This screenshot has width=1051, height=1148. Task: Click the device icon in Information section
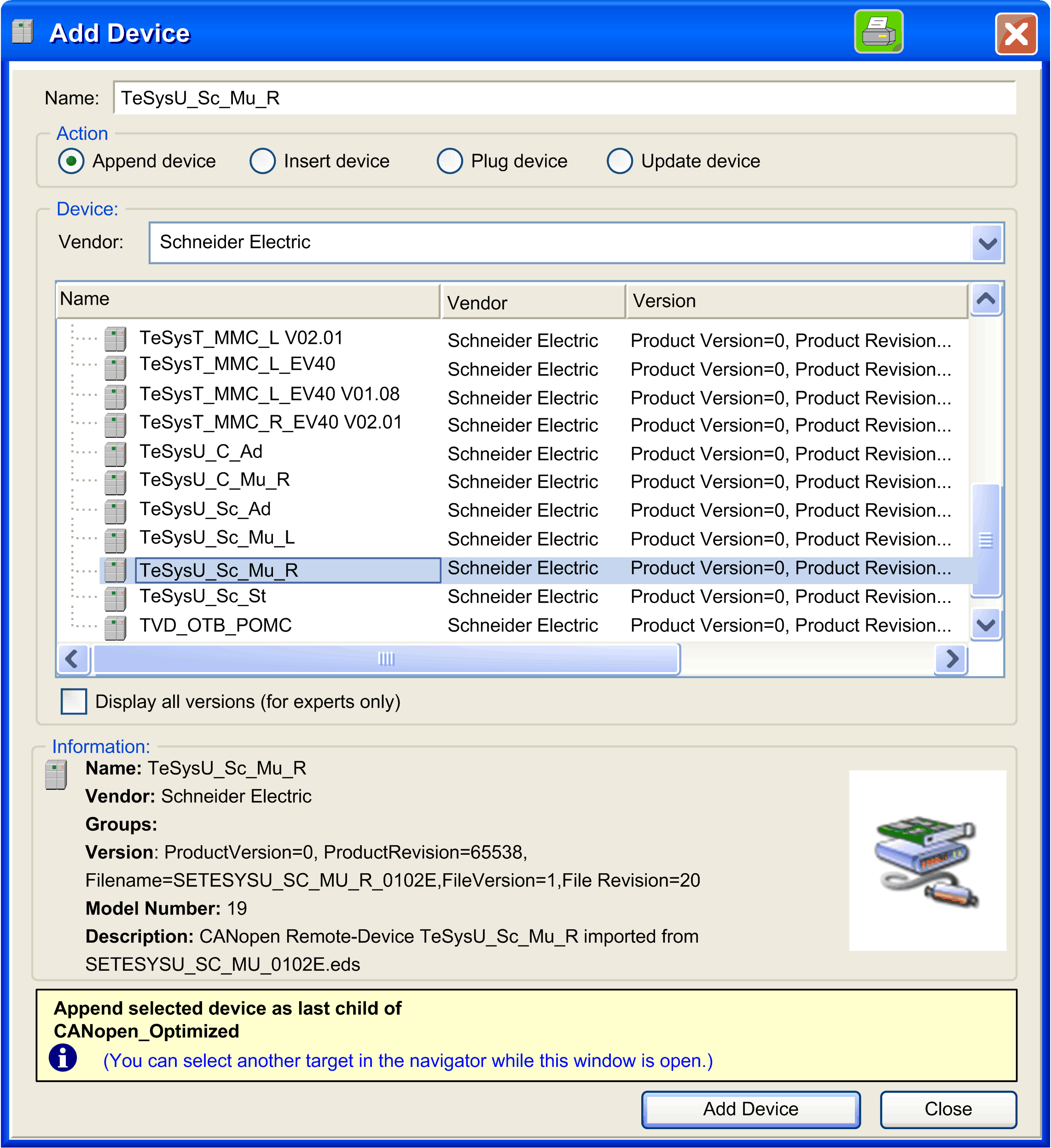coord(56,774)
